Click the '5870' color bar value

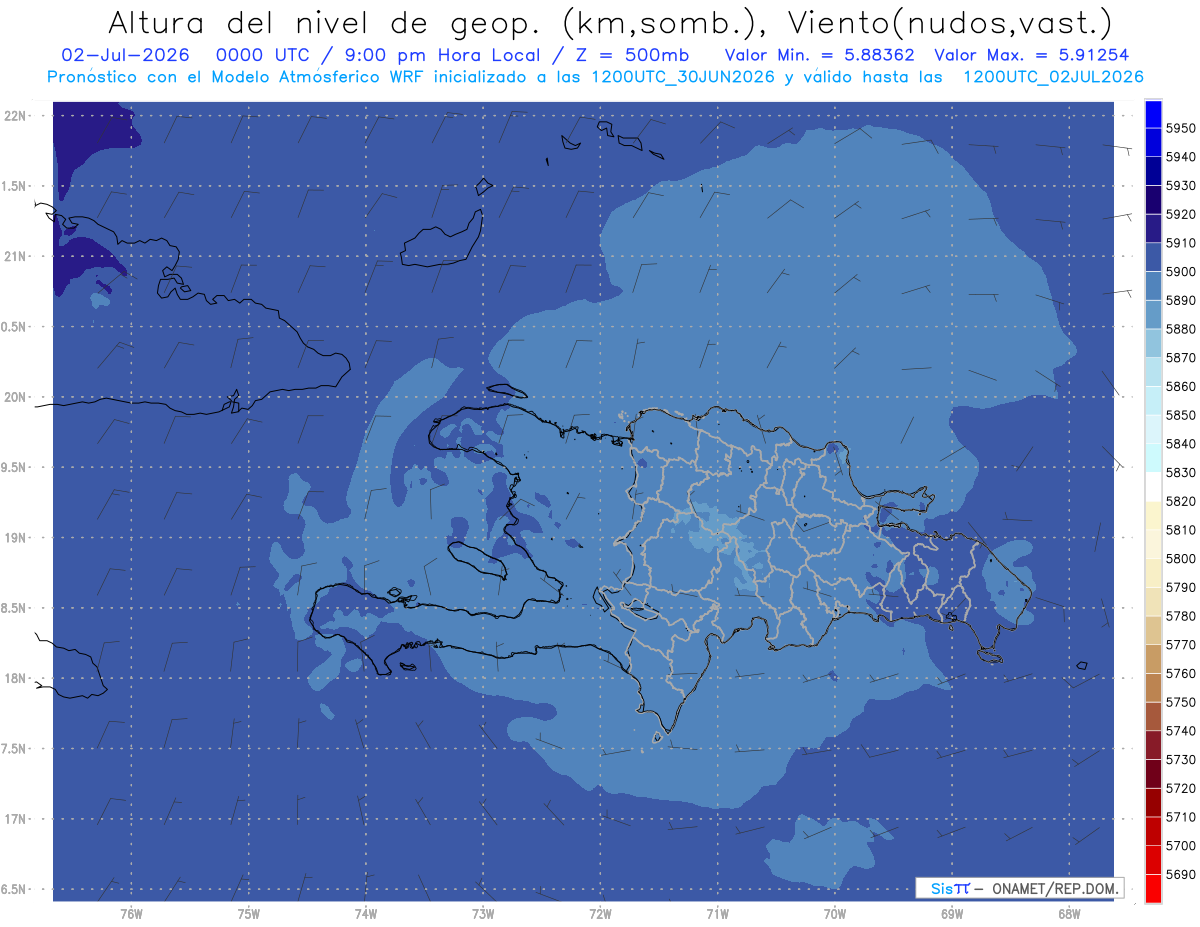point(1180,357)
